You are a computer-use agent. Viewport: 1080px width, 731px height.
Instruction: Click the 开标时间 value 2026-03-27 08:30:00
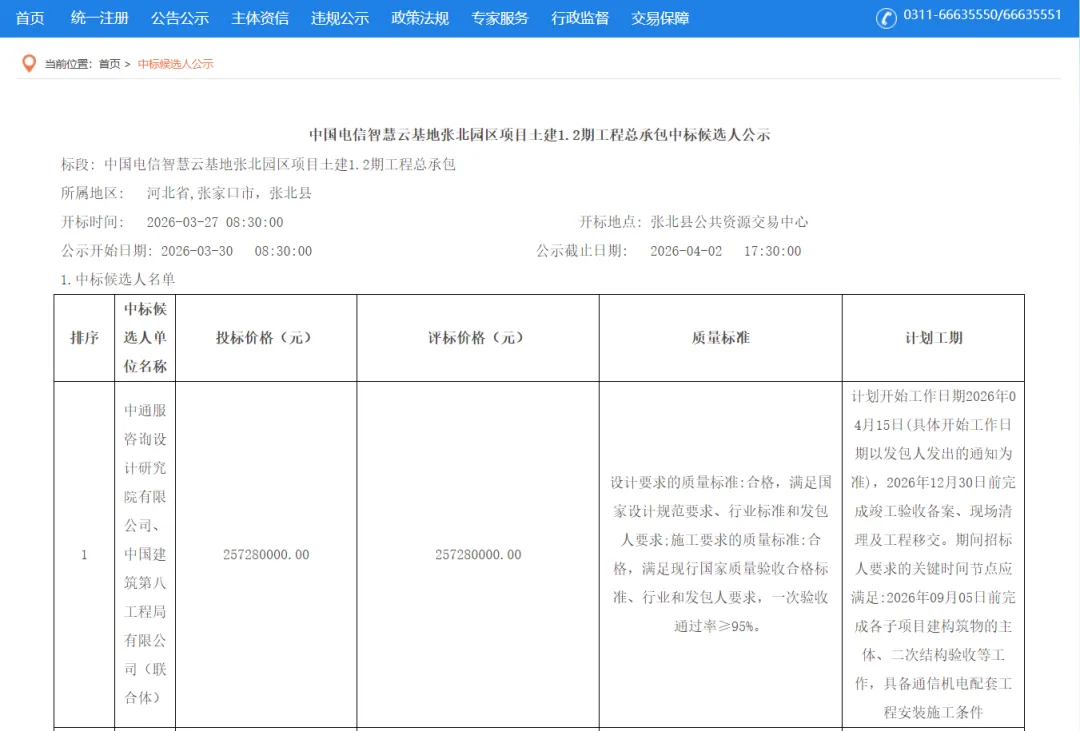point(215,222)
